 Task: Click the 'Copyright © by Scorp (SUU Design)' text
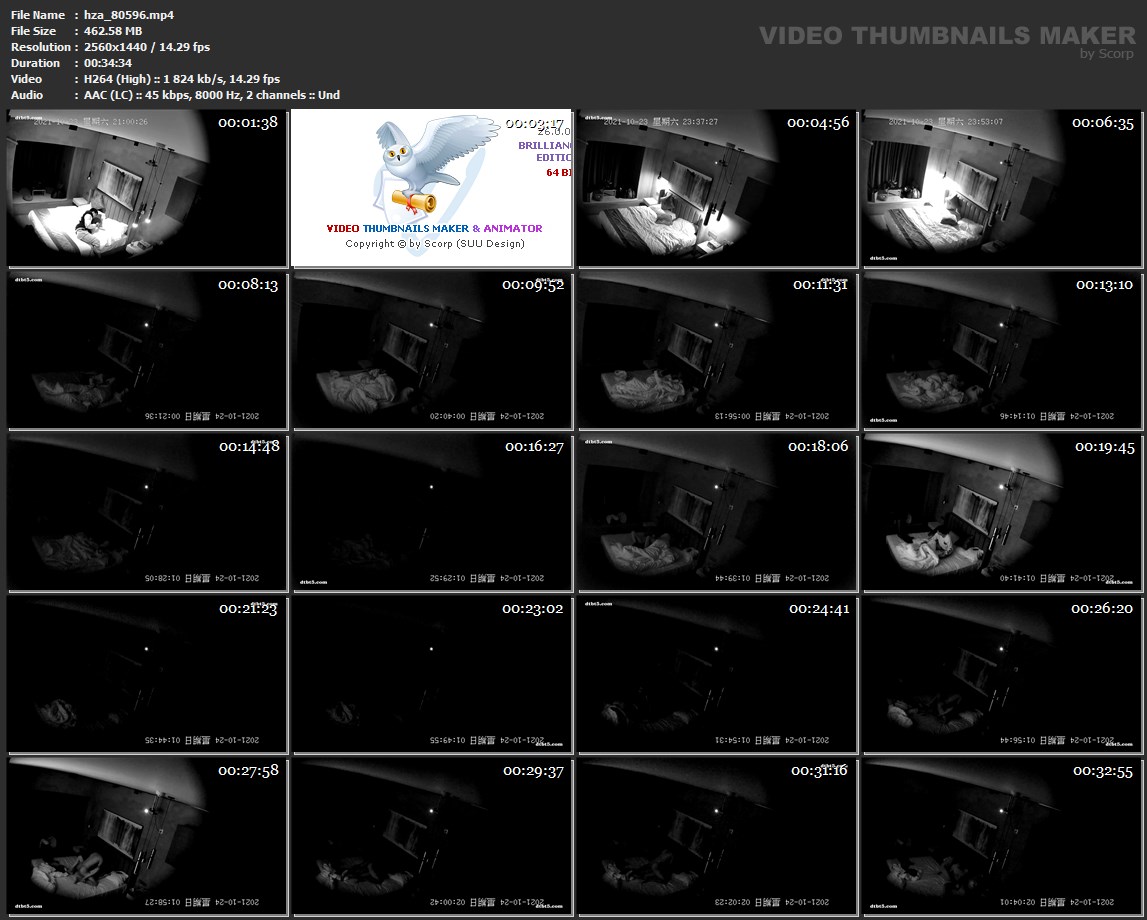point(434,243)
